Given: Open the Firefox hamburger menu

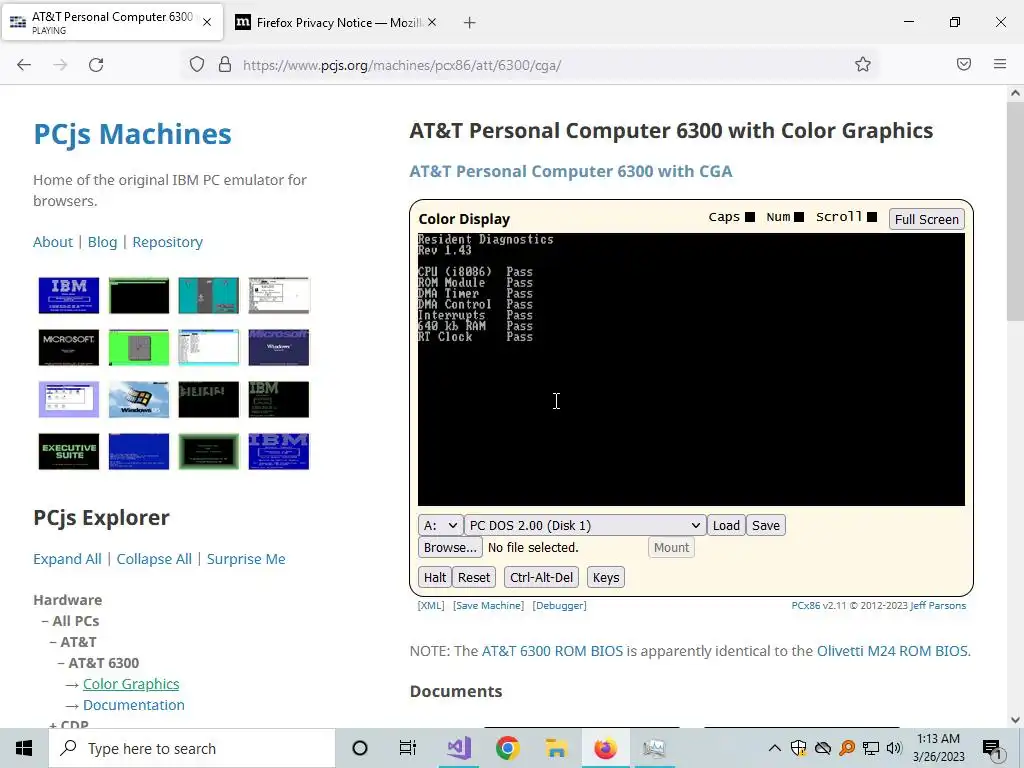Looking at the screenshot, I should click(x=1000, y=64).
